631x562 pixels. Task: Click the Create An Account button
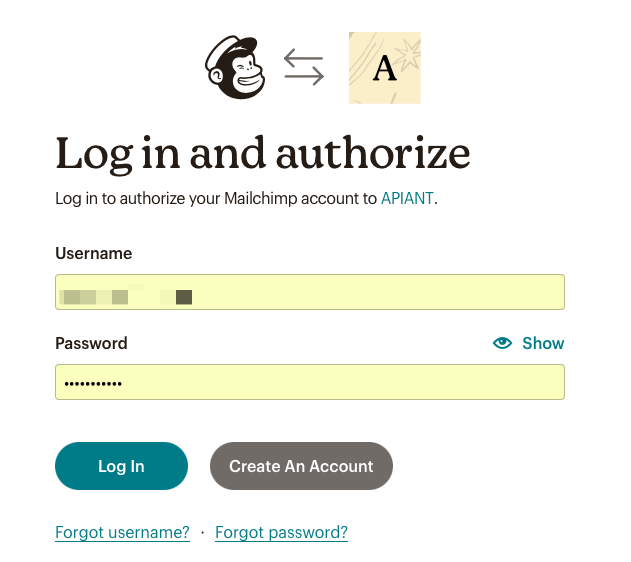(301, 466)
